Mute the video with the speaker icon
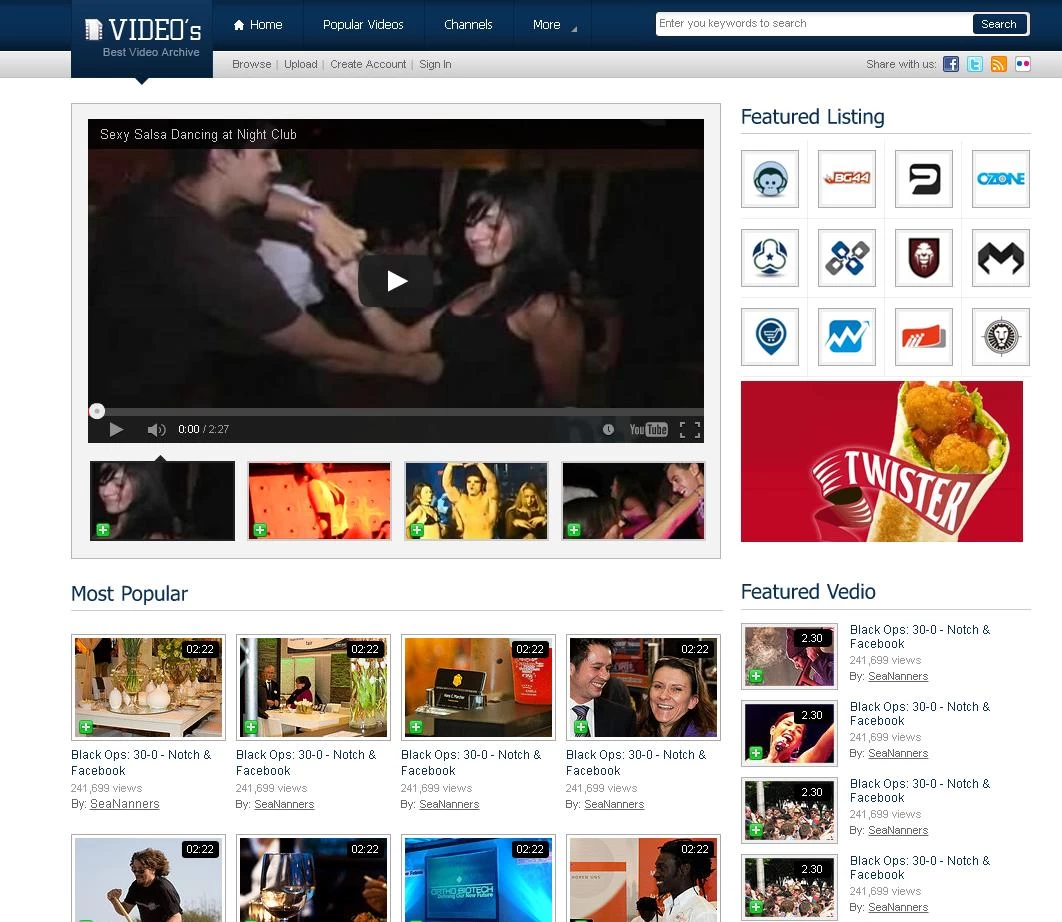 tap(156, 429)
